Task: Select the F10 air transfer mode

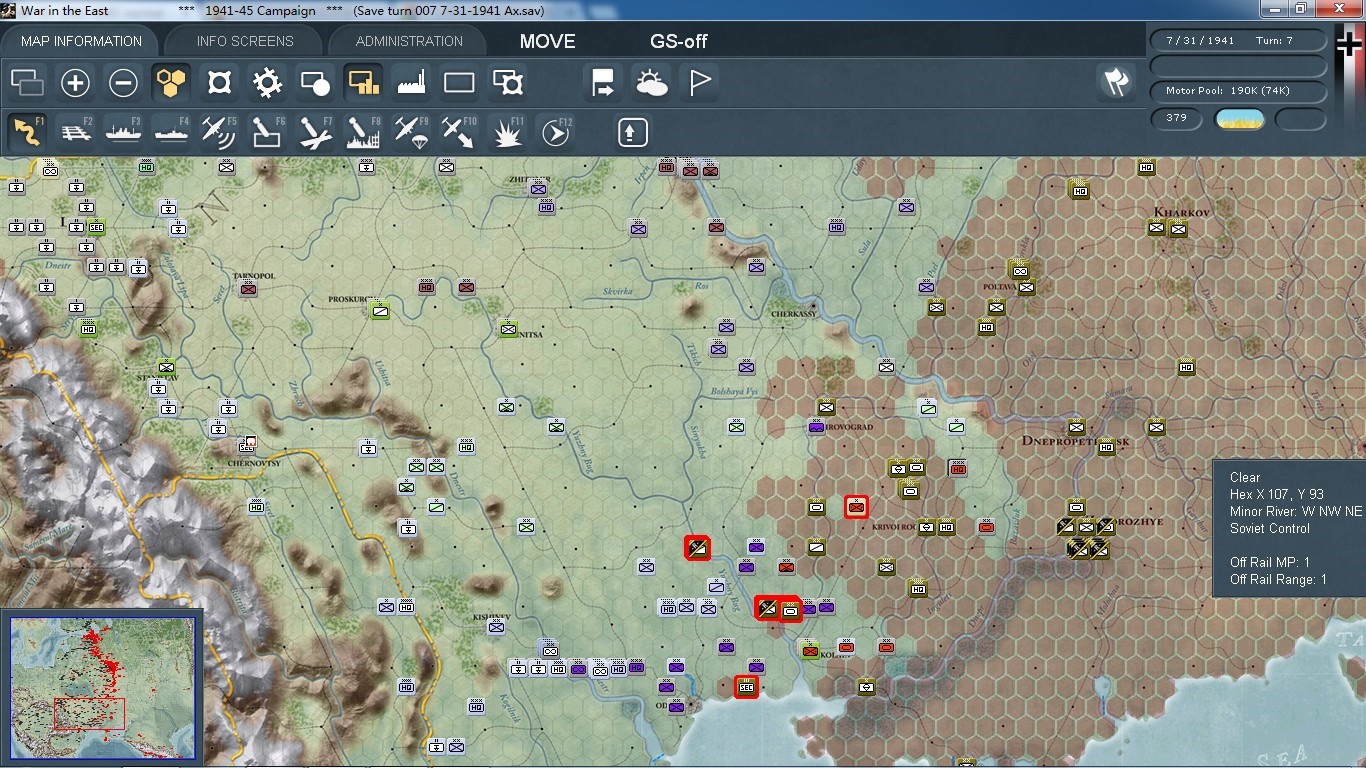Action: tap(459, 132)
